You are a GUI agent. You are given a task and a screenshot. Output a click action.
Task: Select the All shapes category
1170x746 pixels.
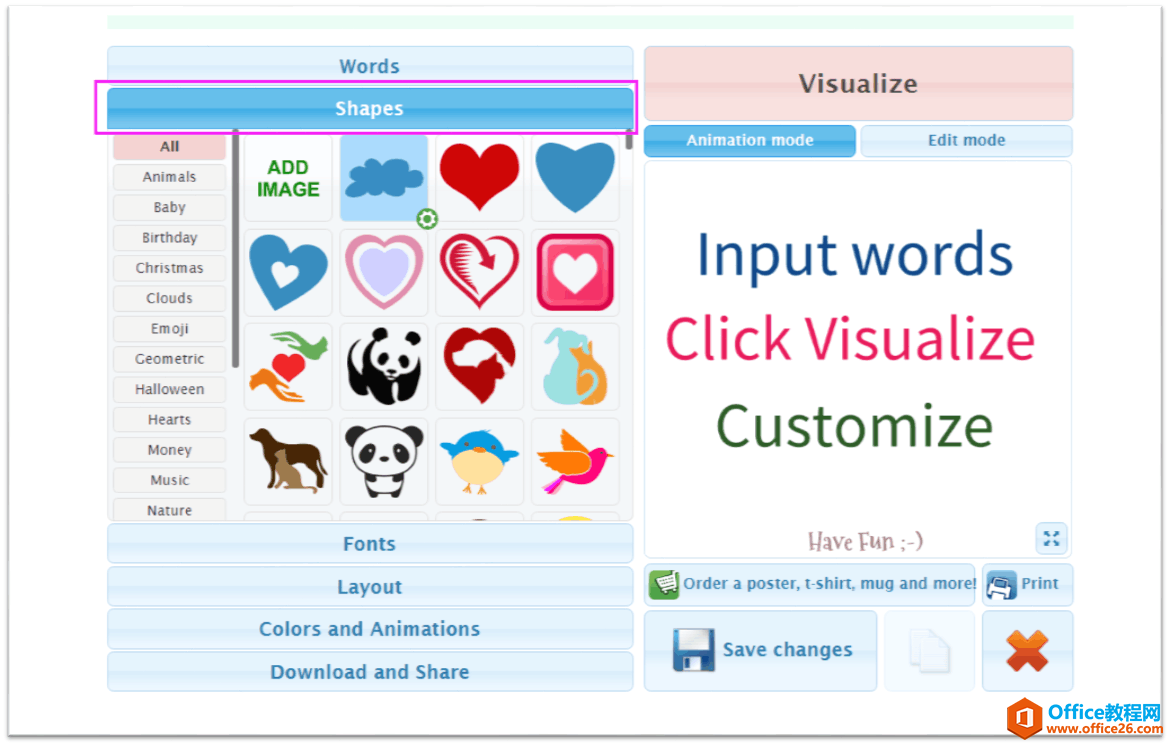click(x=169, y=146)
